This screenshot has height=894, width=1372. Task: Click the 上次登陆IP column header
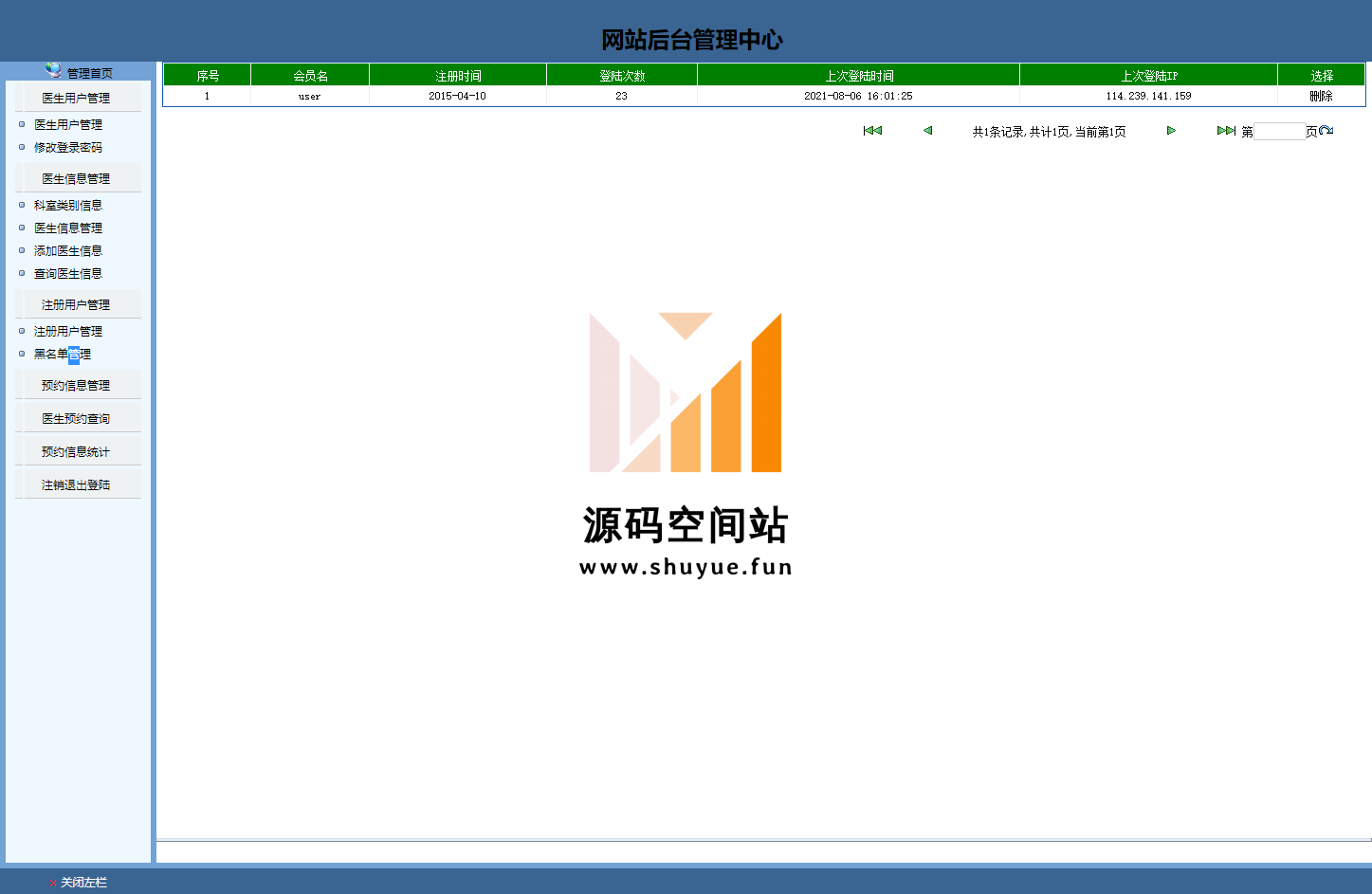[1149, 75]
